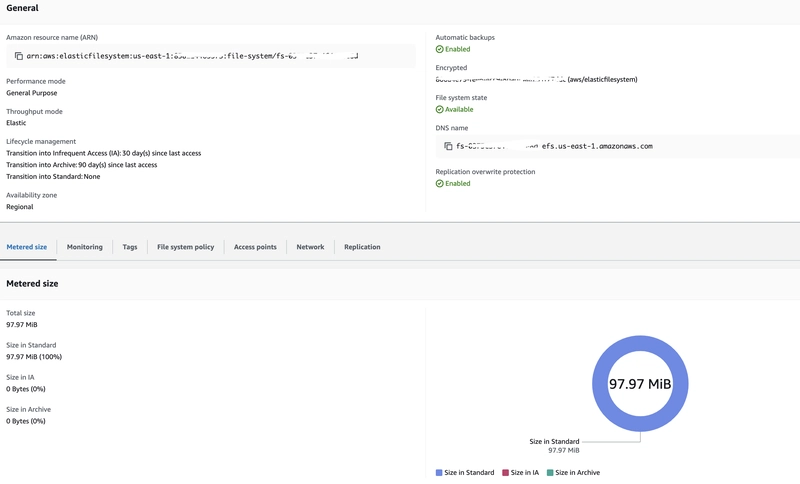Click the 97.97 MiB donut center value

[640, 384]
